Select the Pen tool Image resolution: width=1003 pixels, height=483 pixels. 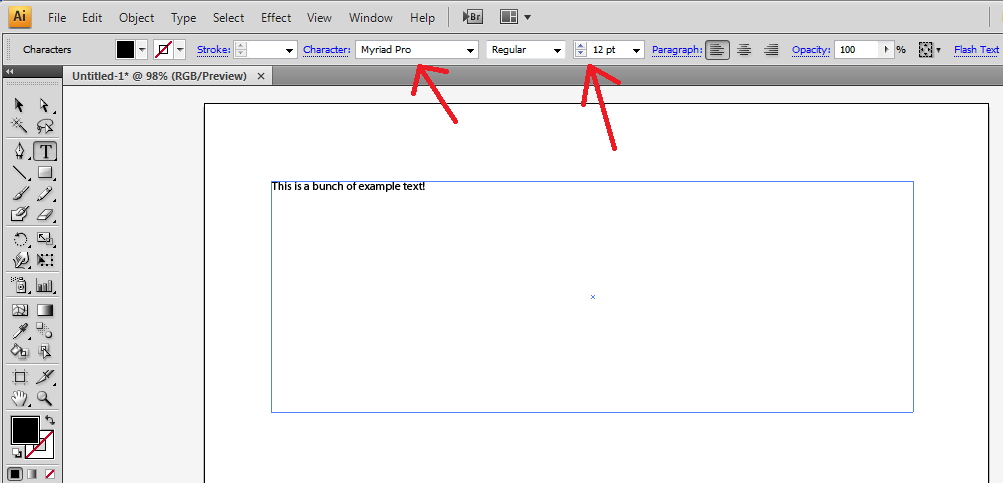(x=20, y=152)
